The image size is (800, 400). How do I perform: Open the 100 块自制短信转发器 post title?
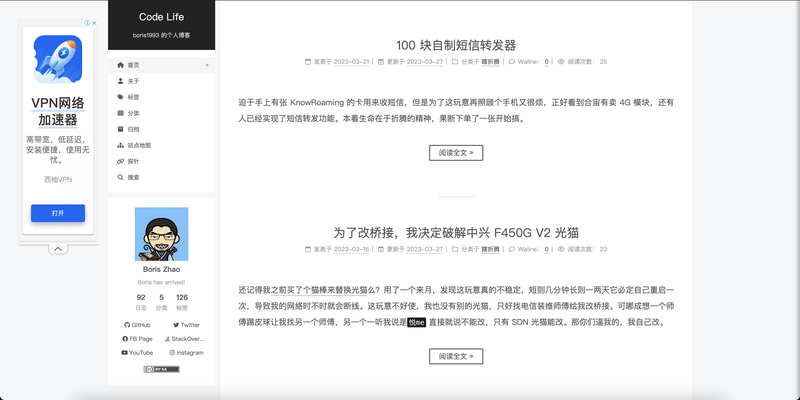456,45
